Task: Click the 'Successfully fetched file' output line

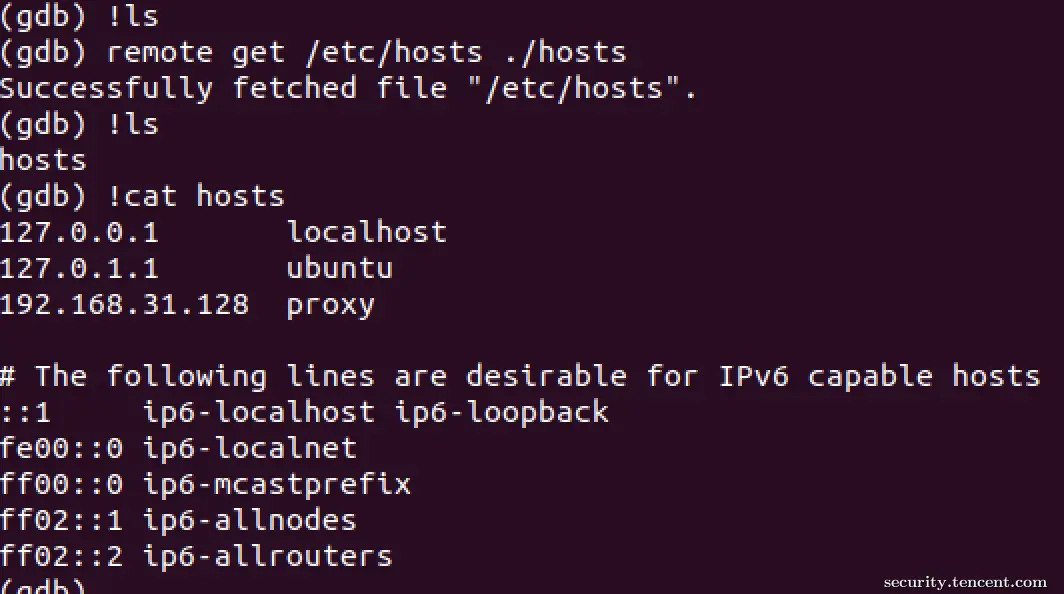Action: pyautogui.click(x=348, y=88)
